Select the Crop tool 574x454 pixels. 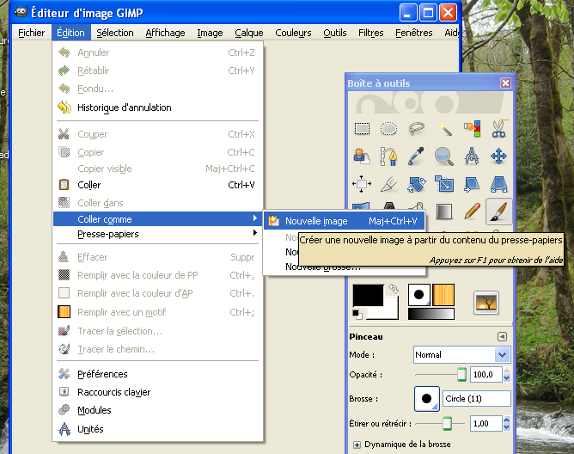click(389, 184)
